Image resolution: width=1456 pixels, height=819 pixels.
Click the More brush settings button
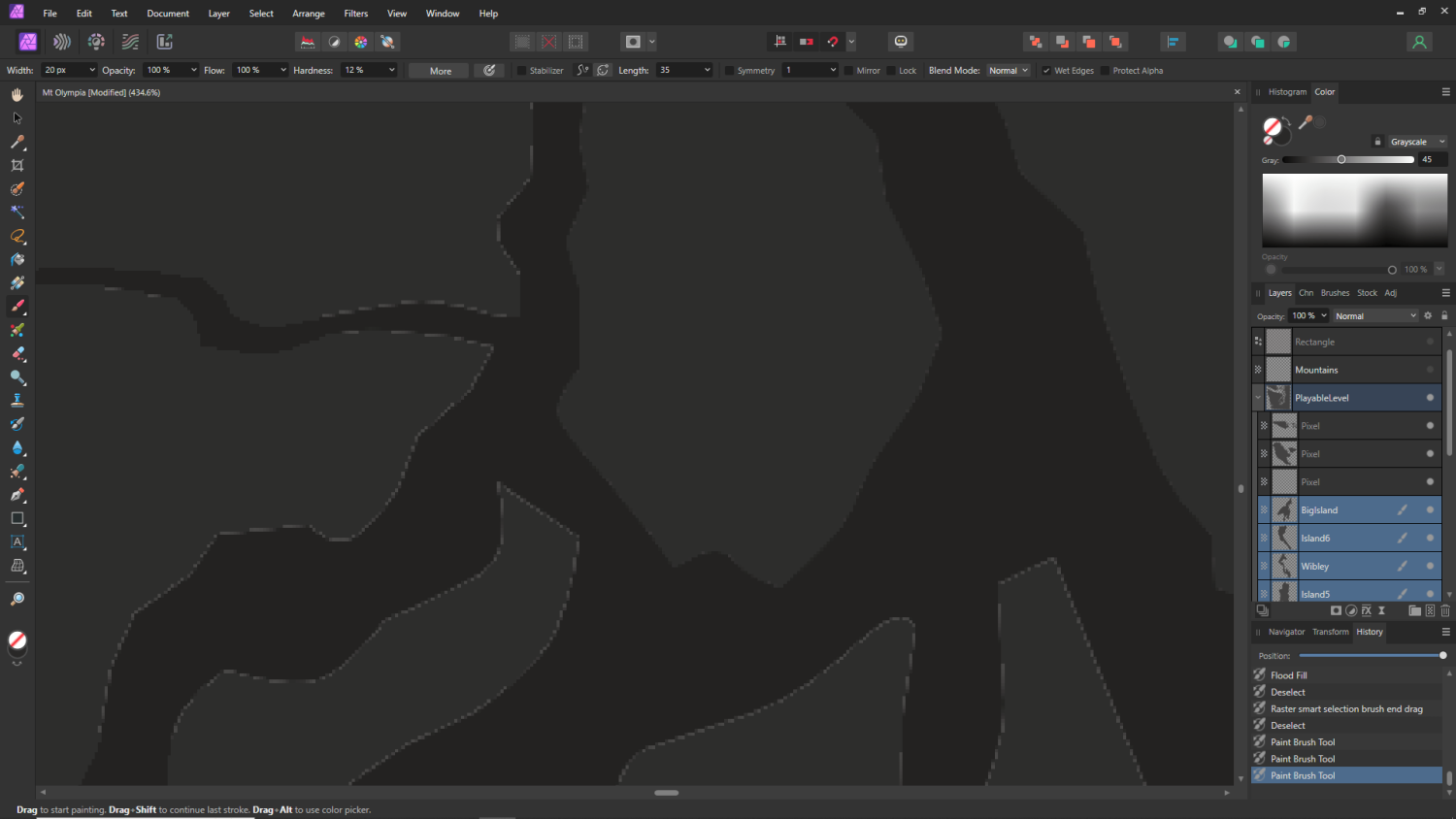(x=440, y=71)
